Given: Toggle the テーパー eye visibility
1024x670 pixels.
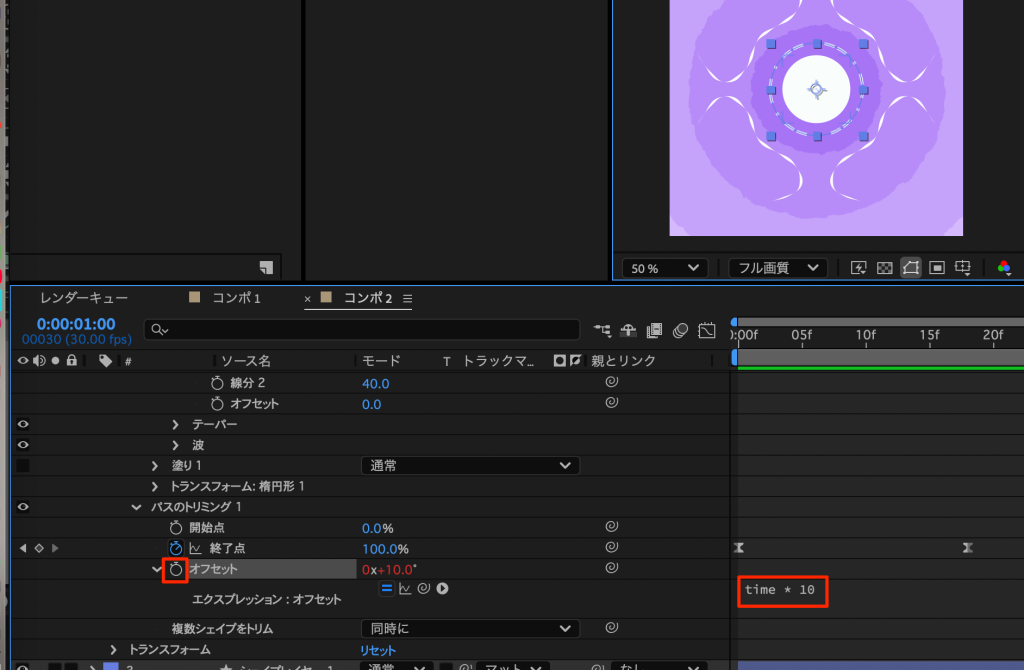Looking at the screenshot, I should [23, 424].
